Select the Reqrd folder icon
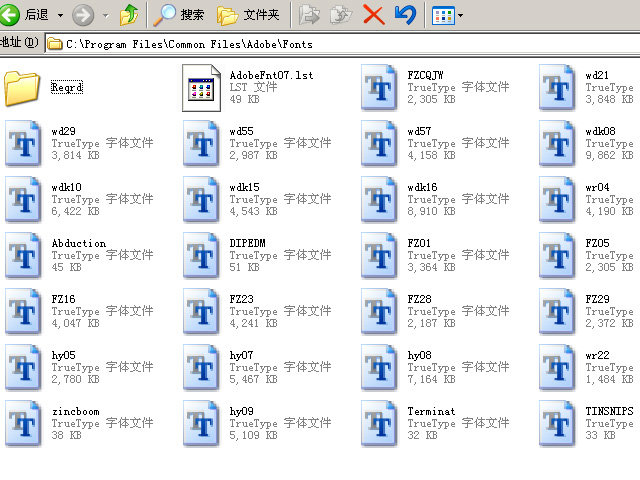This screenshot has height=480, width=640. [22, 88]
